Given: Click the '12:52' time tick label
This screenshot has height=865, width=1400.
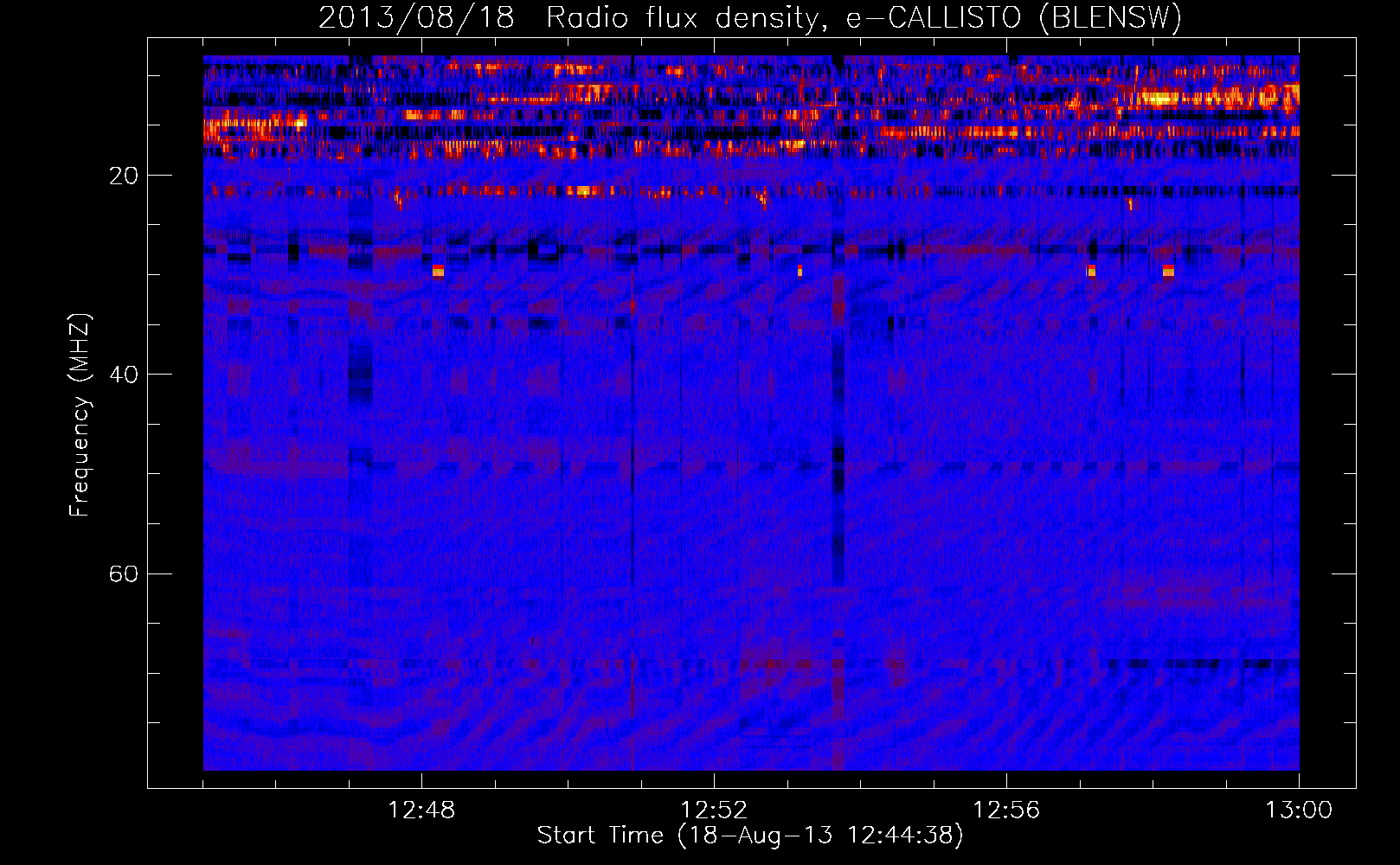Looking at the screenshot, I should tap(714, 810).
